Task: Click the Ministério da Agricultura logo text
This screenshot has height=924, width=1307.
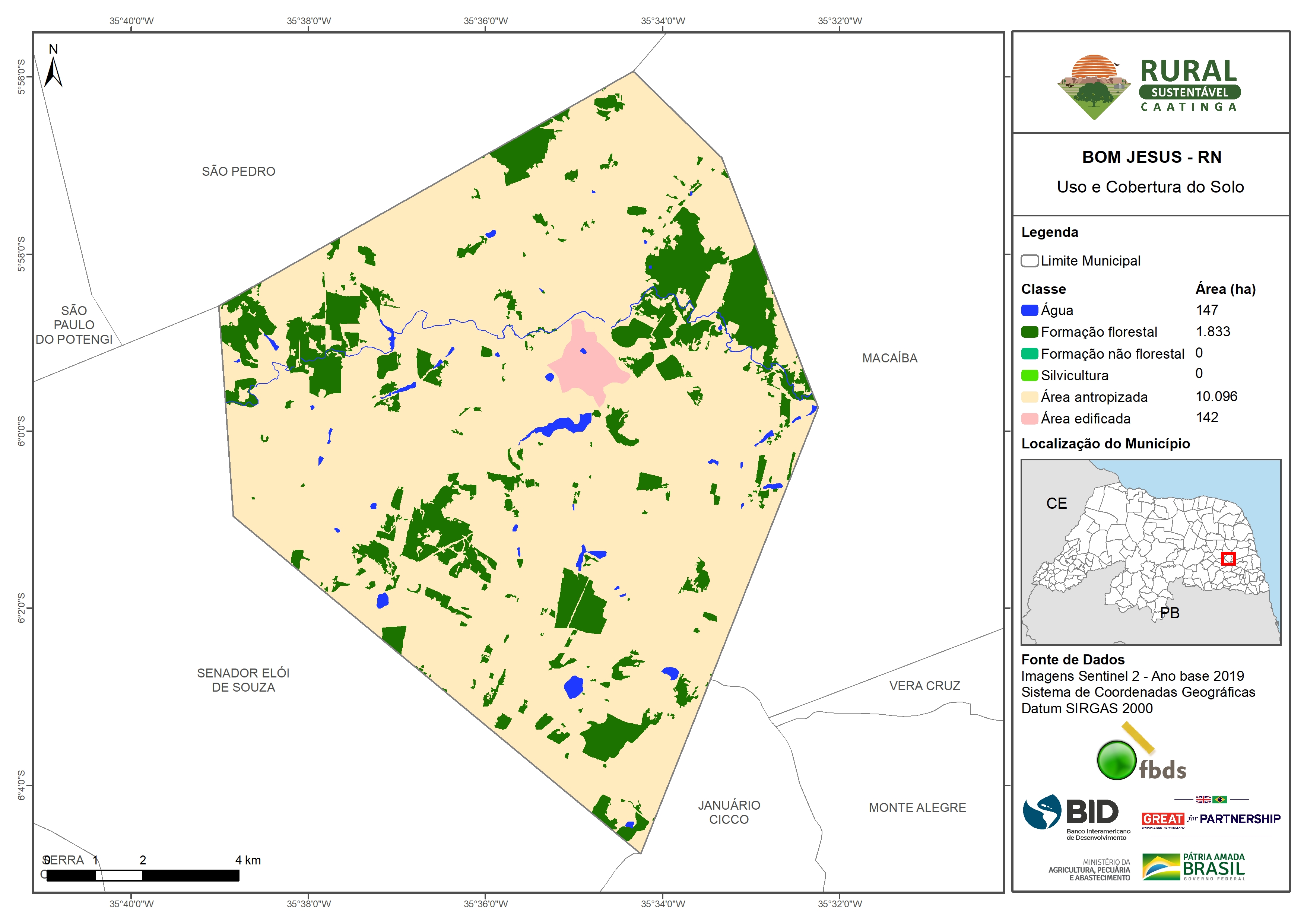Action: point(1089,870)
